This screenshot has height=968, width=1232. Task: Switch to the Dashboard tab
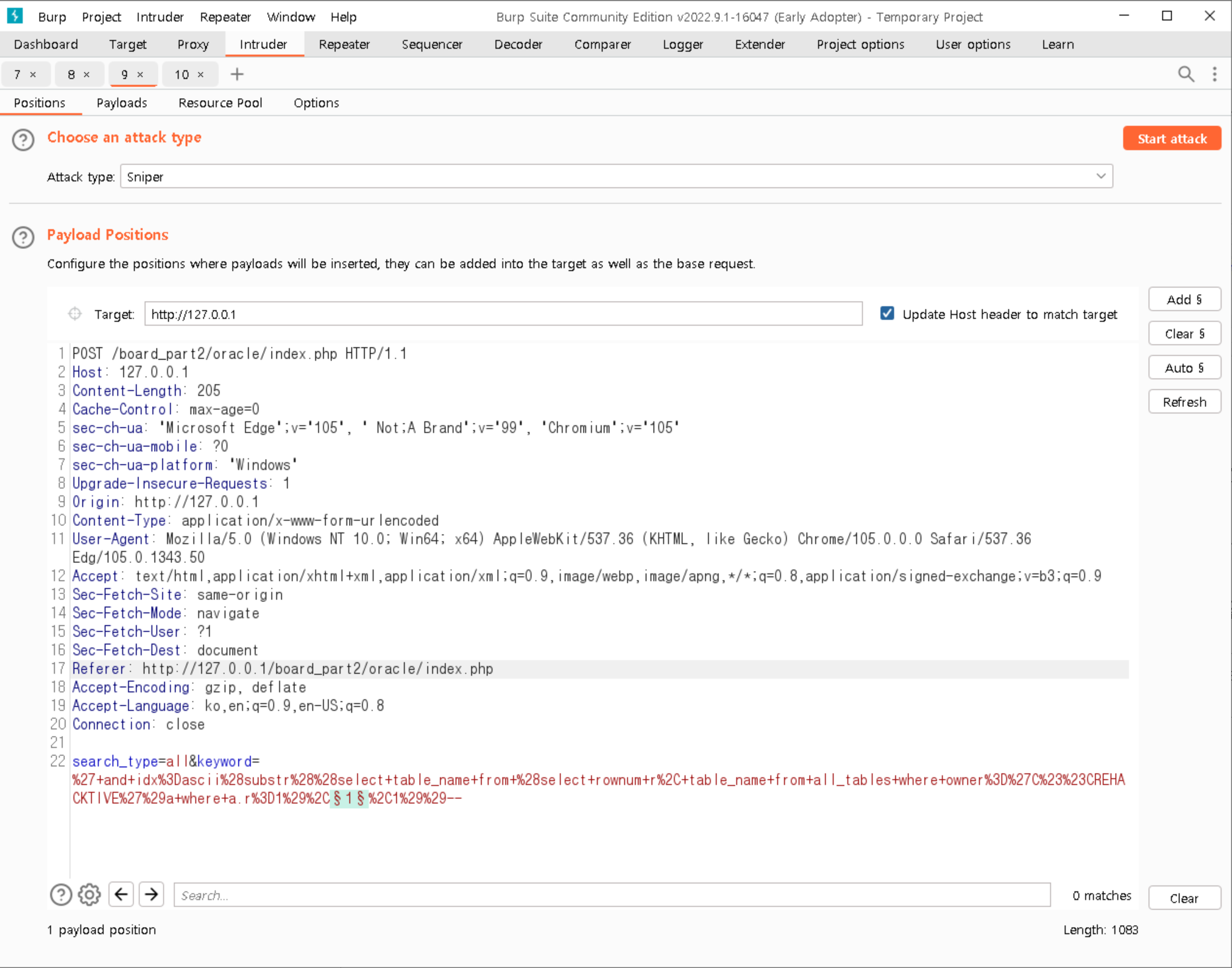click(46, 44)
